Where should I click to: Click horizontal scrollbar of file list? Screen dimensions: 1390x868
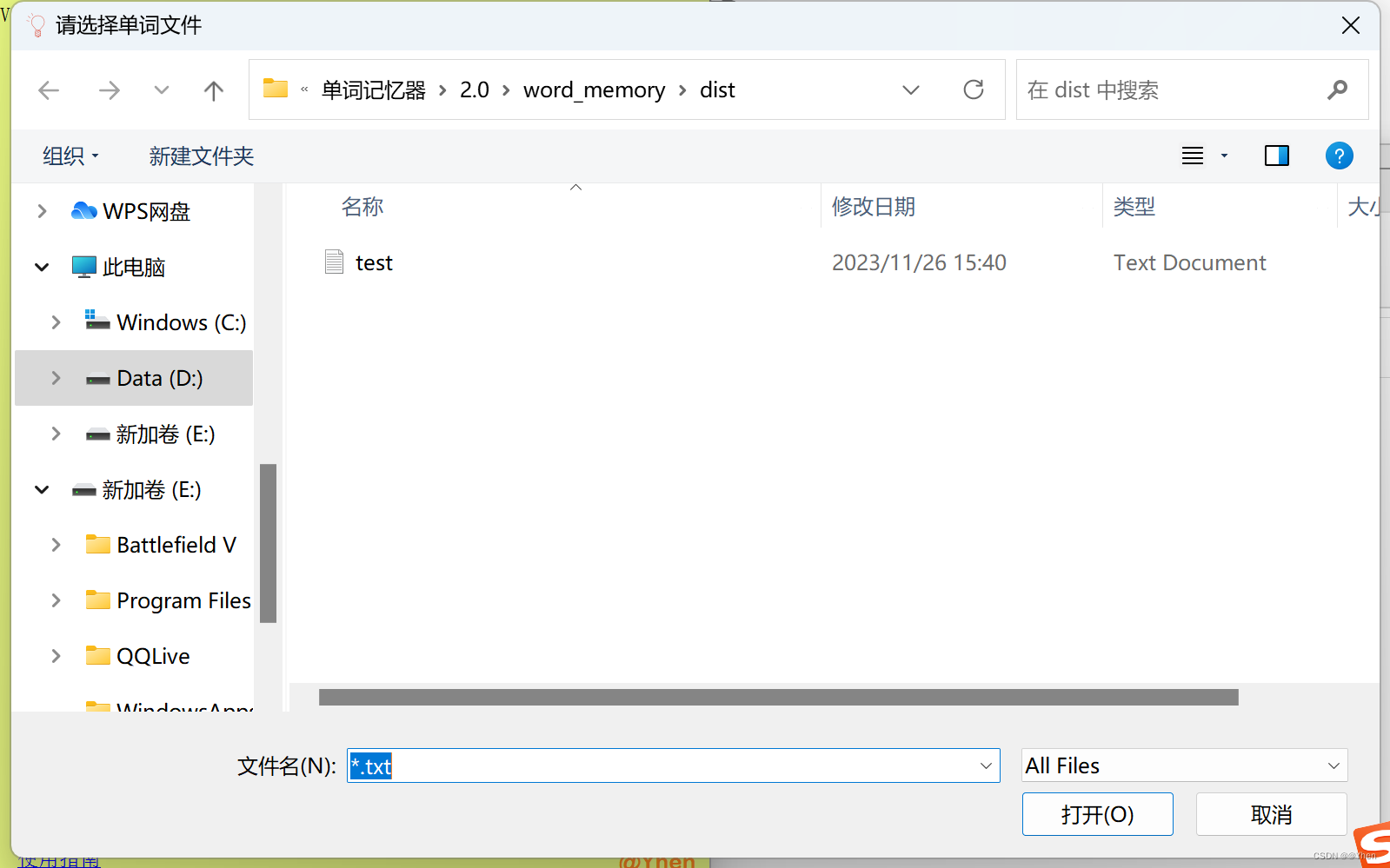[x=778, y=697]
